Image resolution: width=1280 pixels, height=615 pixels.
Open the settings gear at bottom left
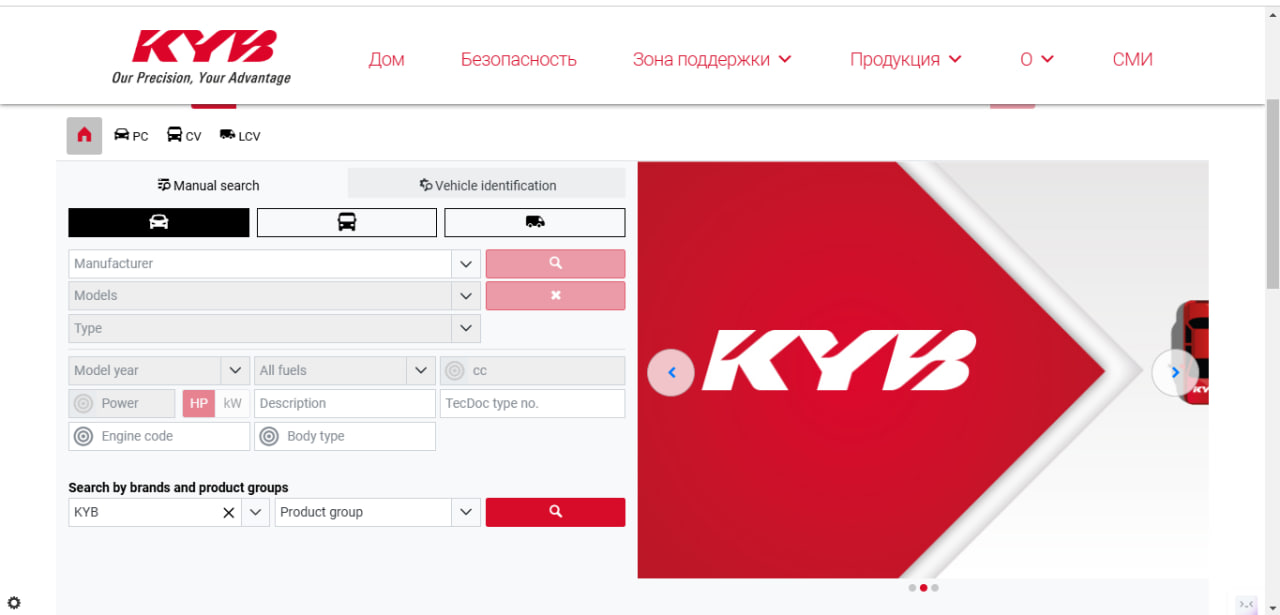[x=14, y=603]
